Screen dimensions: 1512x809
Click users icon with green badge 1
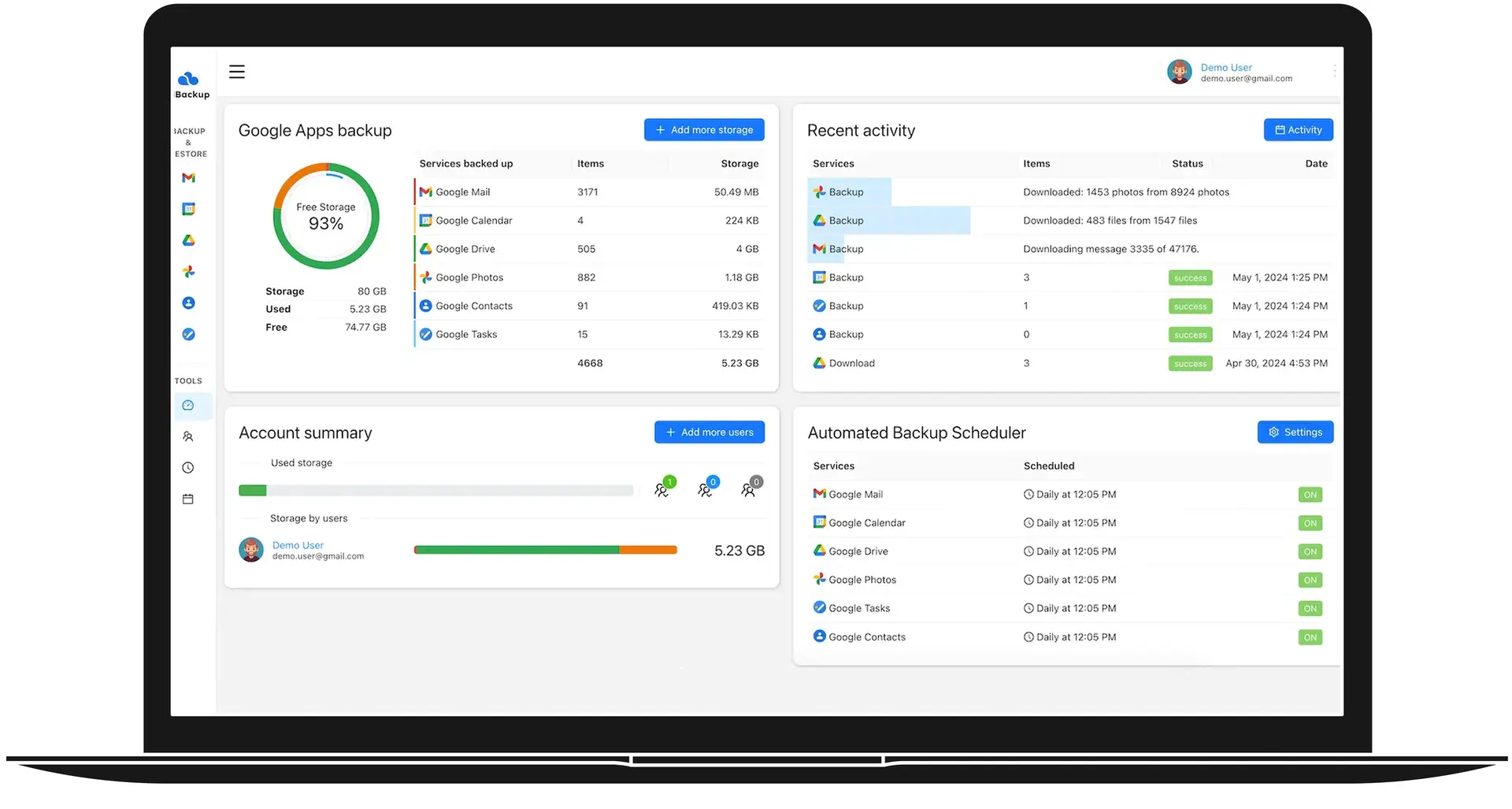tap(663, 488)
